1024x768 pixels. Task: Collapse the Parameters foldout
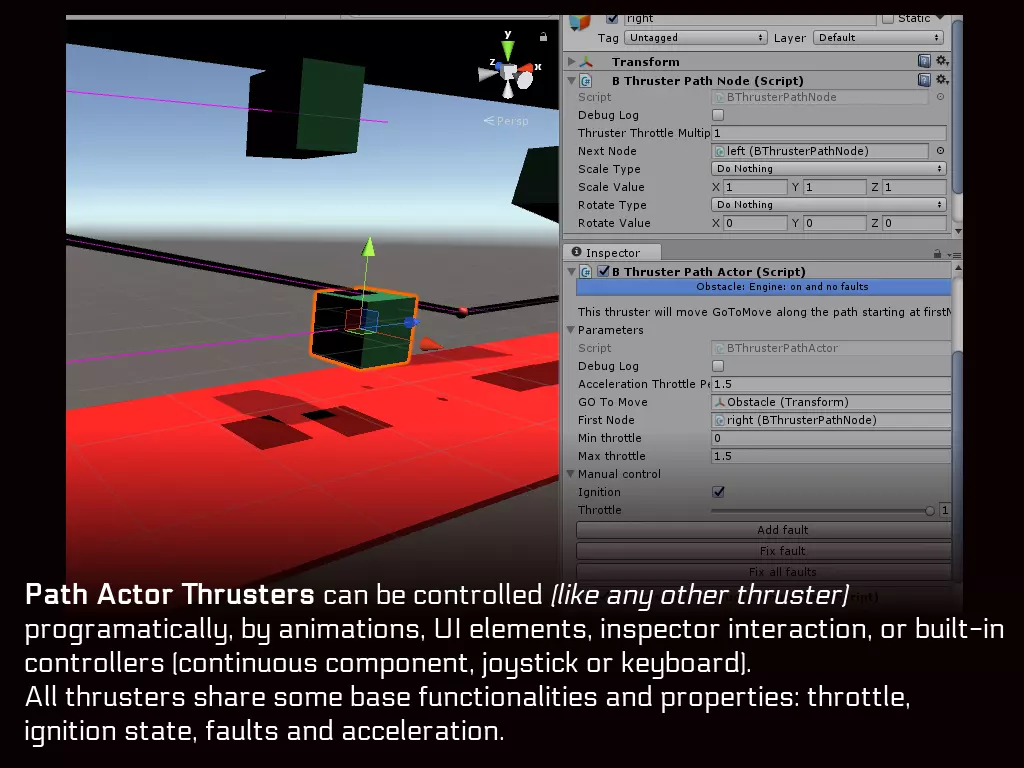tap(571, 330)
